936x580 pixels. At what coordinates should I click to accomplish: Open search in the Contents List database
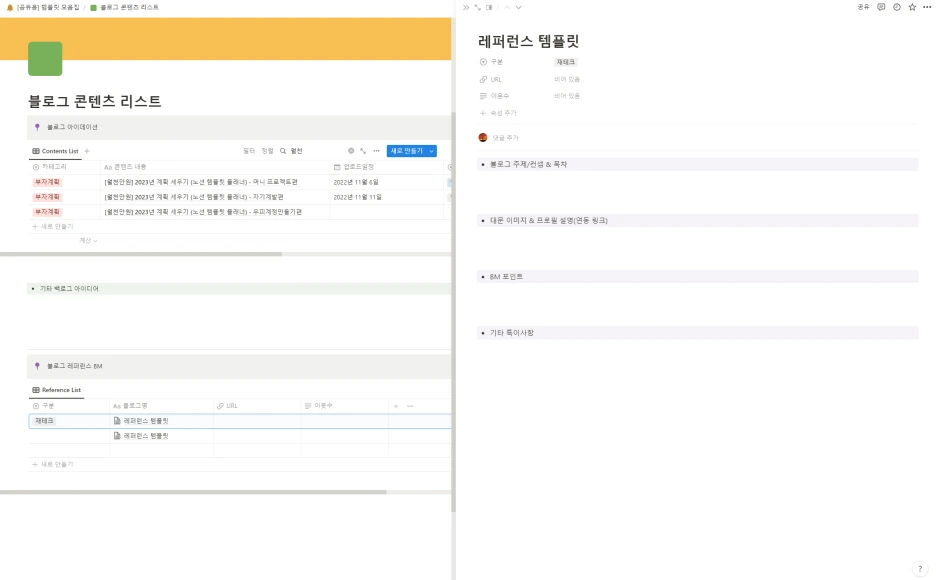pos(283,150)
